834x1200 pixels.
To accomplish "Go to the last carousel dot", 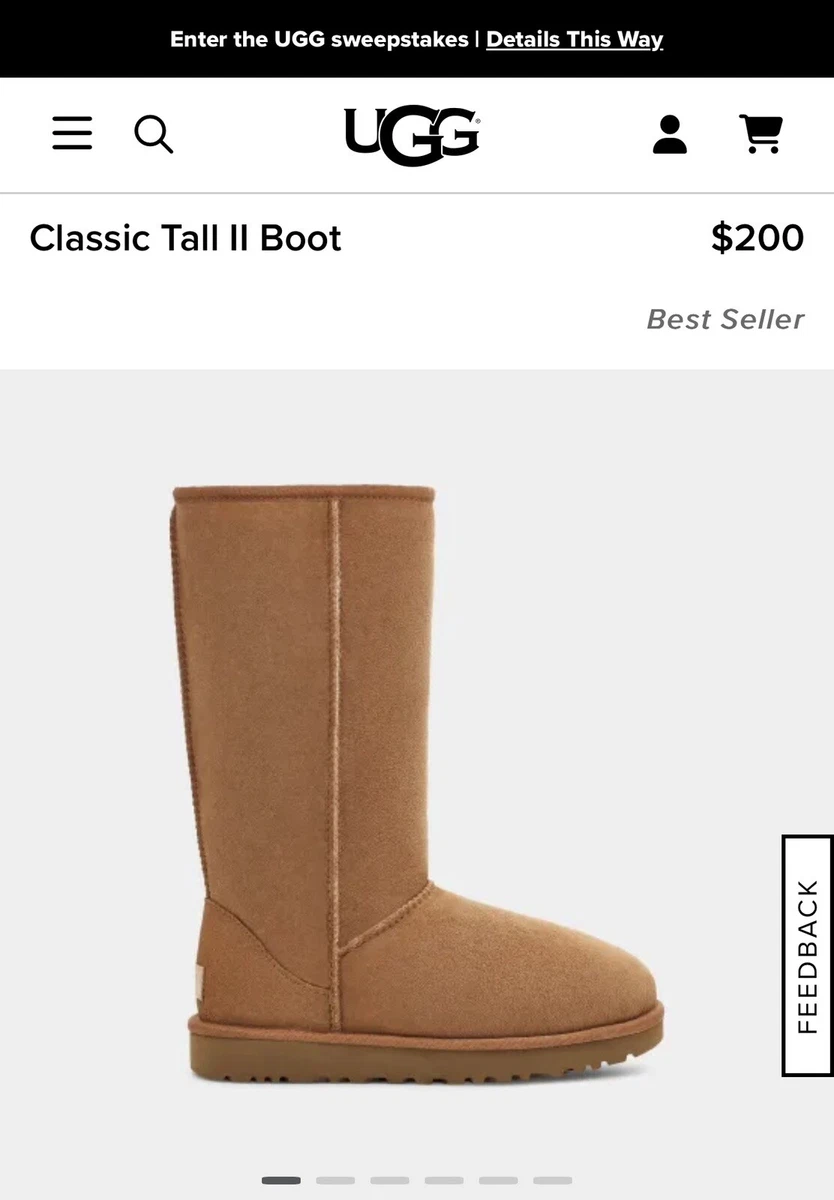I will [x=552, y=1180].
